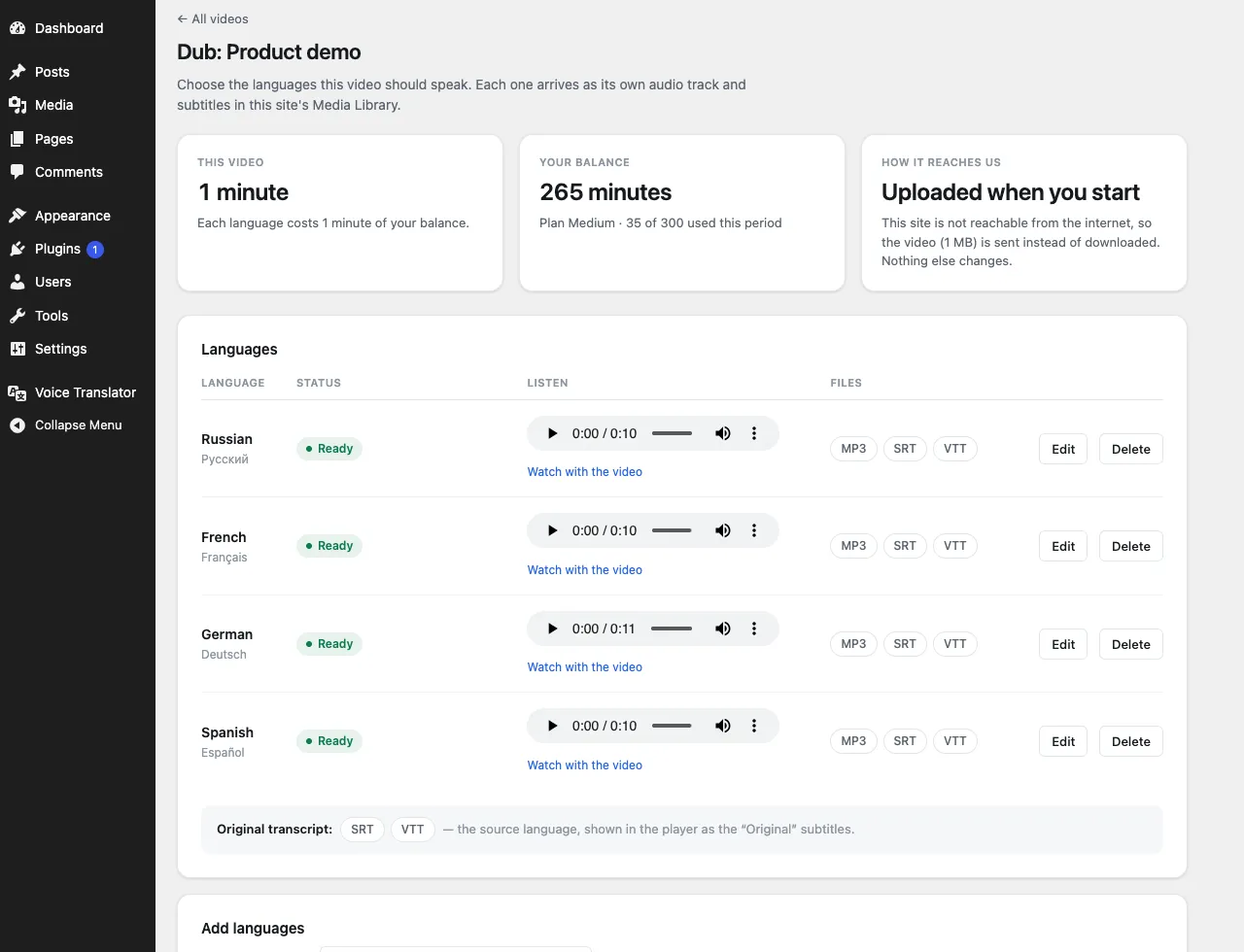Open more options for Spanish audio player

click(x=754, y=726)
